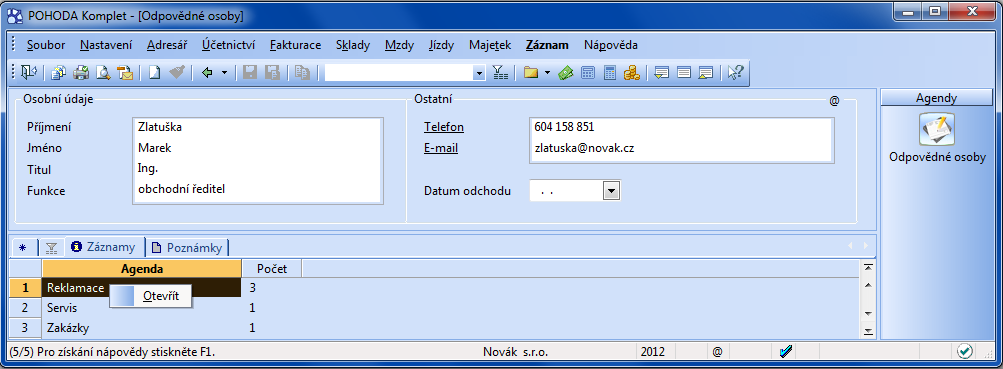Click the E-mail link label
Viewport: 1003px width, 369px height.
(x=441, y=148)
